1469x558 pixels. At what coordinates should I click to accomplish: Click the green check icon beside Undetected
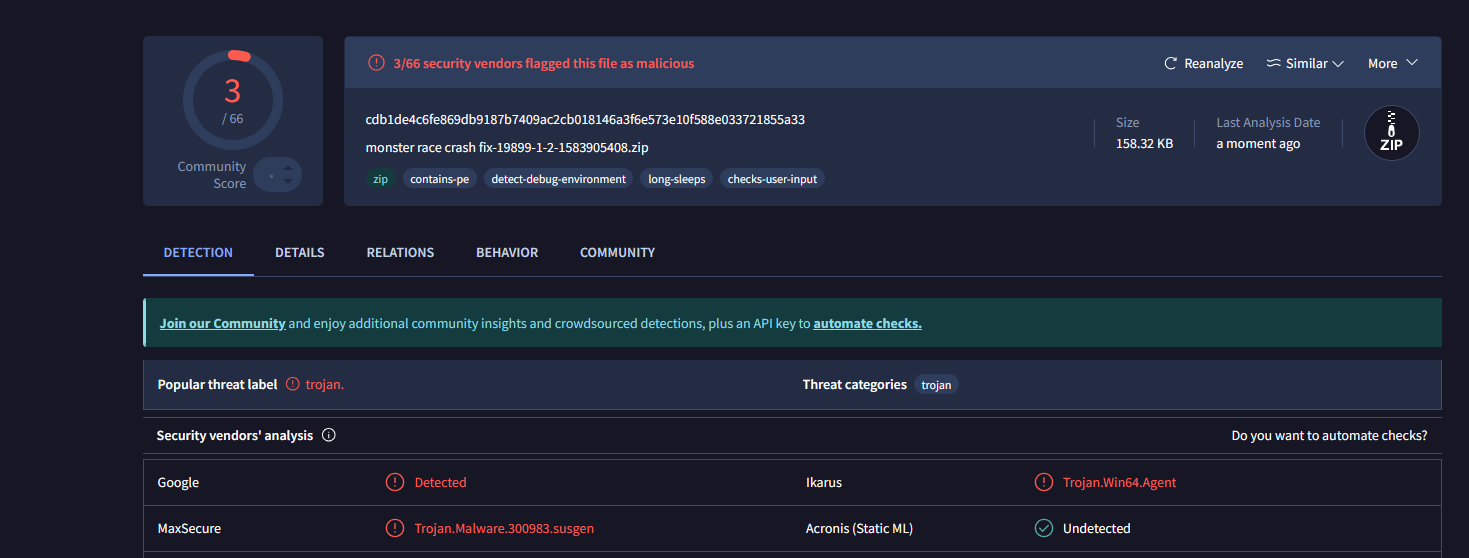1044,528
